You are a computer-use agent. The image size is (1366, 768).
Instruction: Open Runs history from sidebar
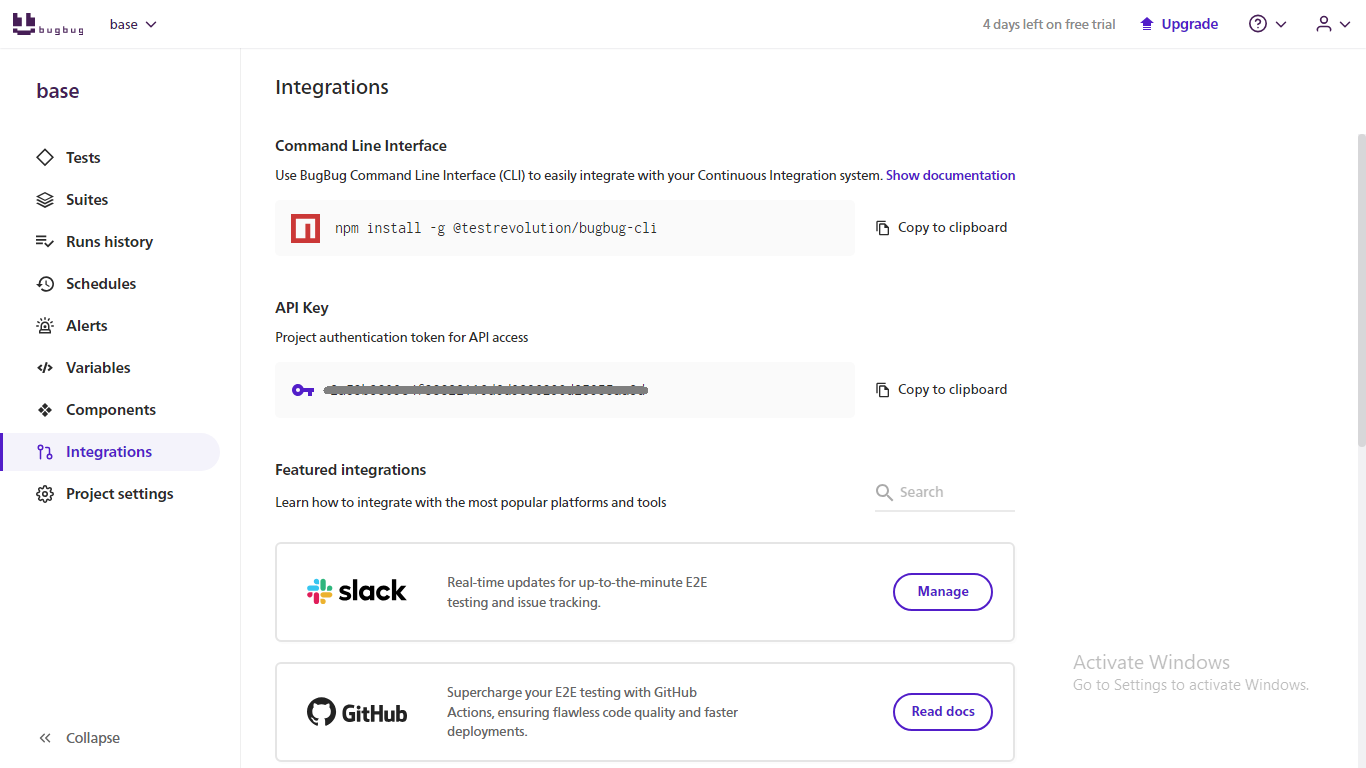[x=109, y=242]
